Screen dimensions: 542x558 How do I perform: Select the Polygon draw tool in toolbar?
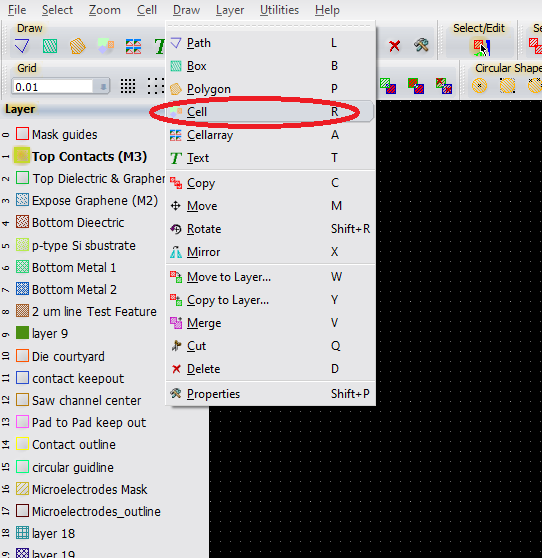tap(78, 46)
